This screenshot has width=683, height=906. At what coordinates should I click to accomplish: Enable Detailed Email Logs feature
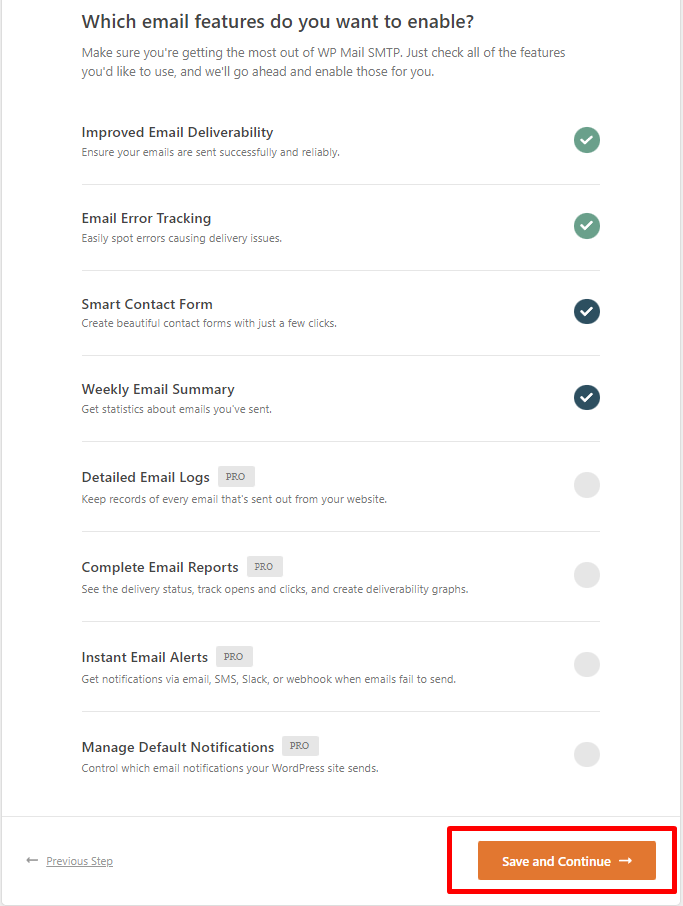[587, 486]
